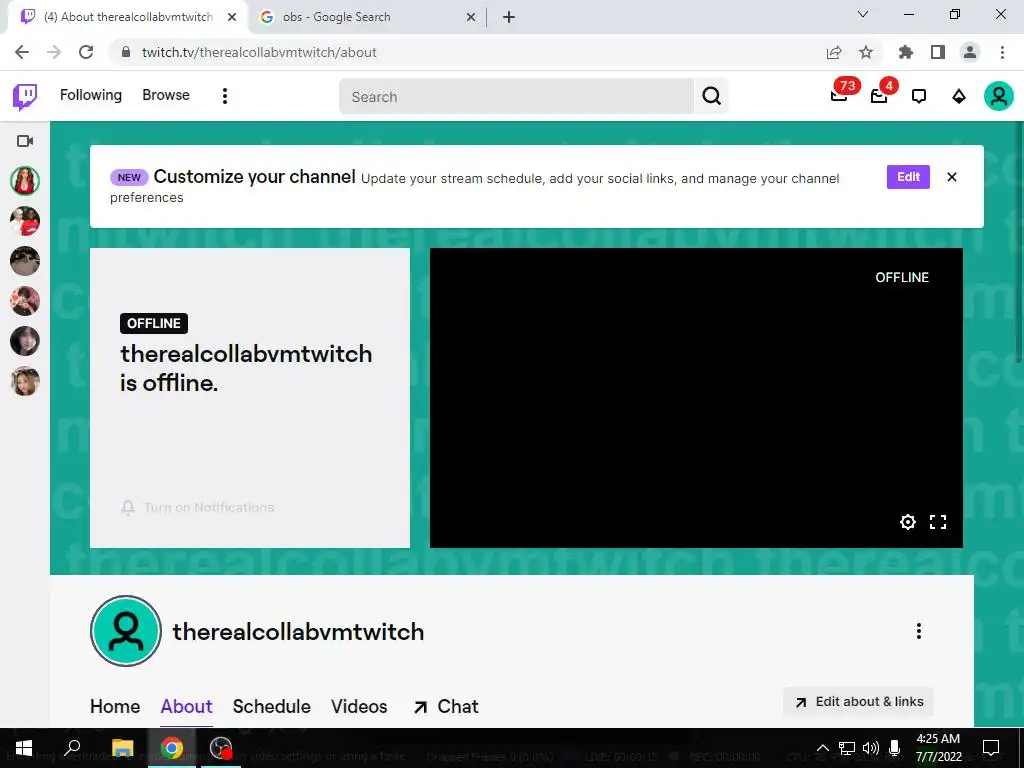Toggle fullscreen on the video player
The image size is (1024, 768).
click(x=938, y=522)
